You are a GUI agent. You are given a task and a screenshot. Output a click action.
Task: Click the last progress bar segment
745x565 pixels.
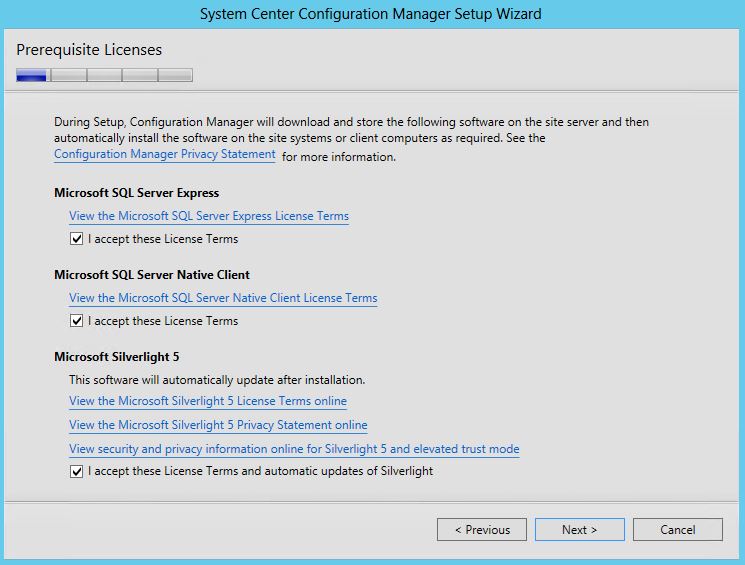(x=175, y=75)
